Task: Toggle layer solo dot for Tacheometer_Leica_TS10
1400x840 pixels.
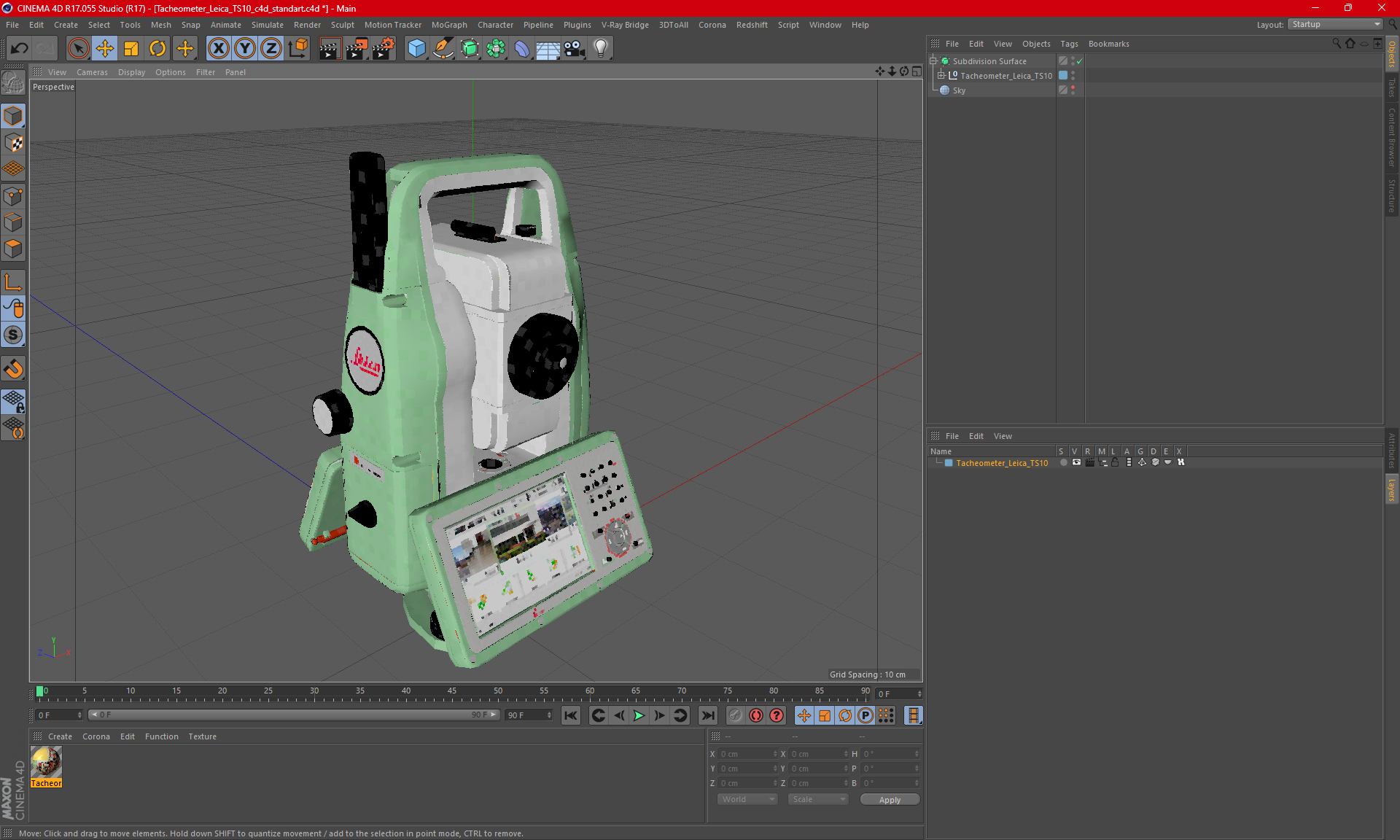Action: pyautogui.click(x=1063, y=462)
